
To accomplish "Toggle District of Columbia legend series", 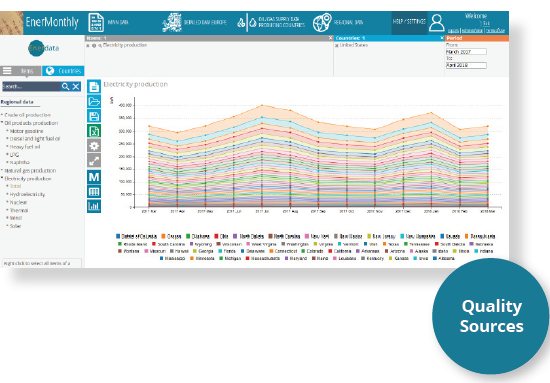I will click(x=136, y=236).
